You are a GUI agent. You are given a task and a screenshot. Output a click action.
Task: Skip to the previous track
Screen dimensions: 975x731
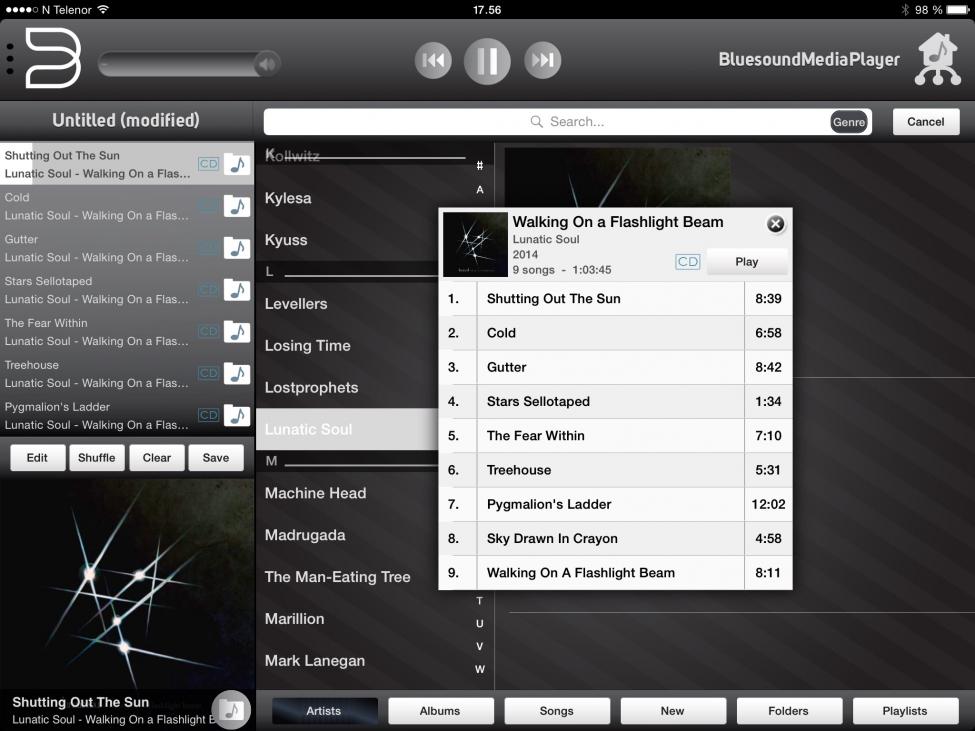click(x=433, y=60)
